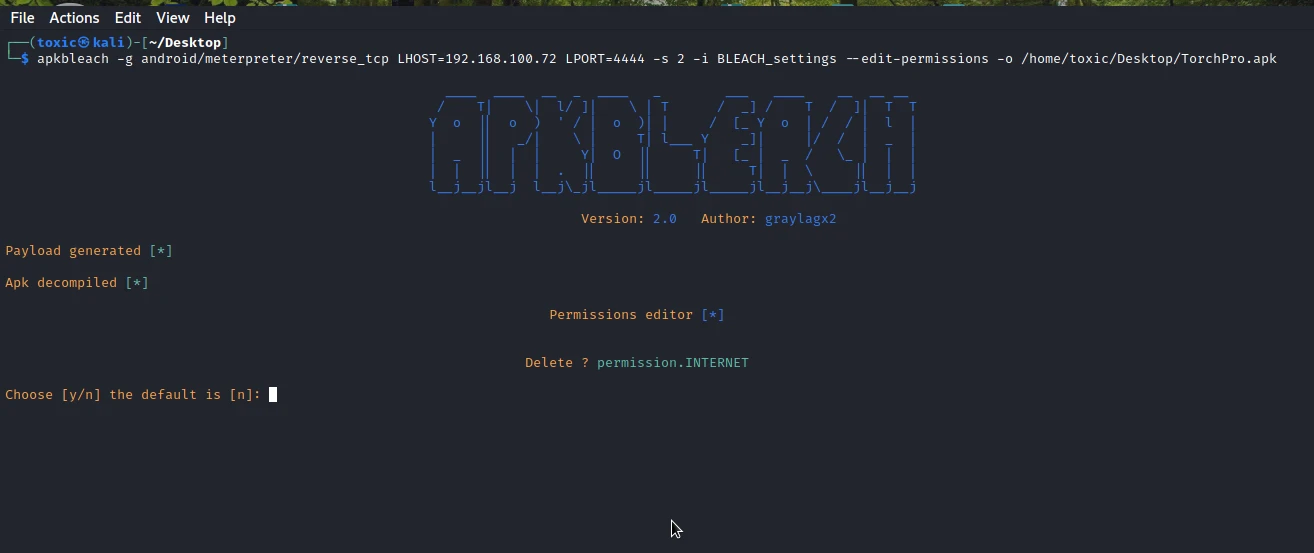The width and height of the screenshot is (1314, 553).
Task: Click the 'Permissions editor [*]' heading
Action: coord(637,315)
